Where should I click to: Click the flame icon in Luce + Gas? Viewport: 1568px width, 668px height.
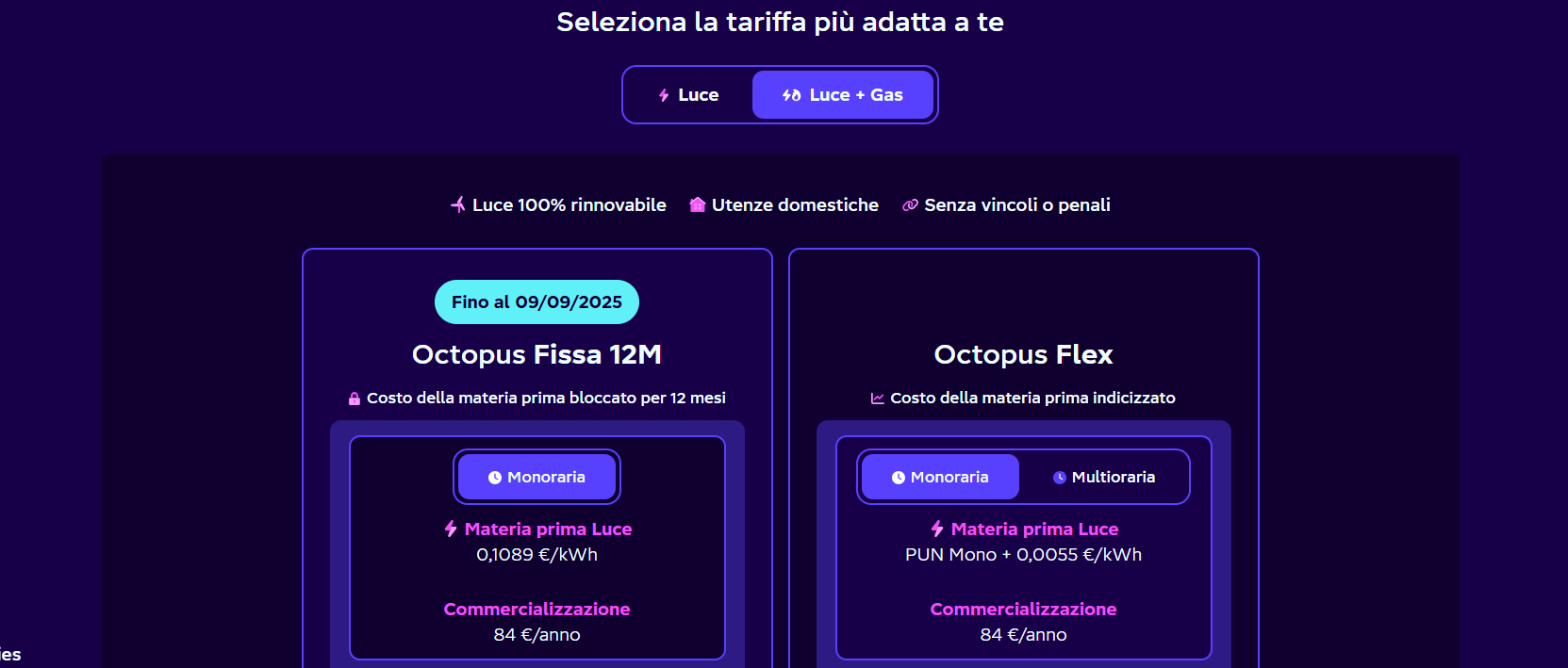tap(792, 95)
